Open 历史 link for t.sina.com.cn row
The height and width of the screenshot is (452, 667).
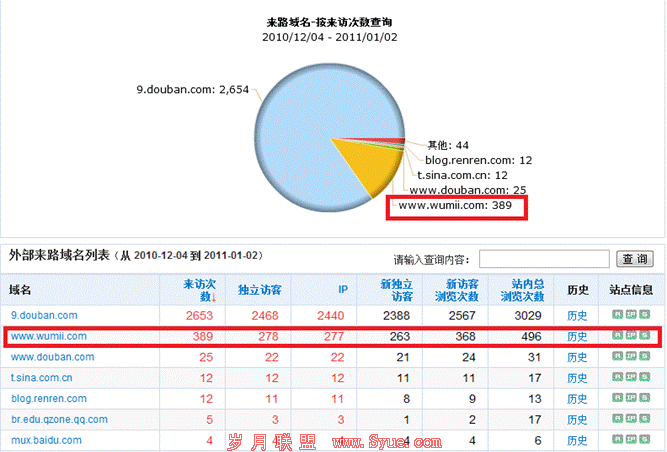coord(577,378)
